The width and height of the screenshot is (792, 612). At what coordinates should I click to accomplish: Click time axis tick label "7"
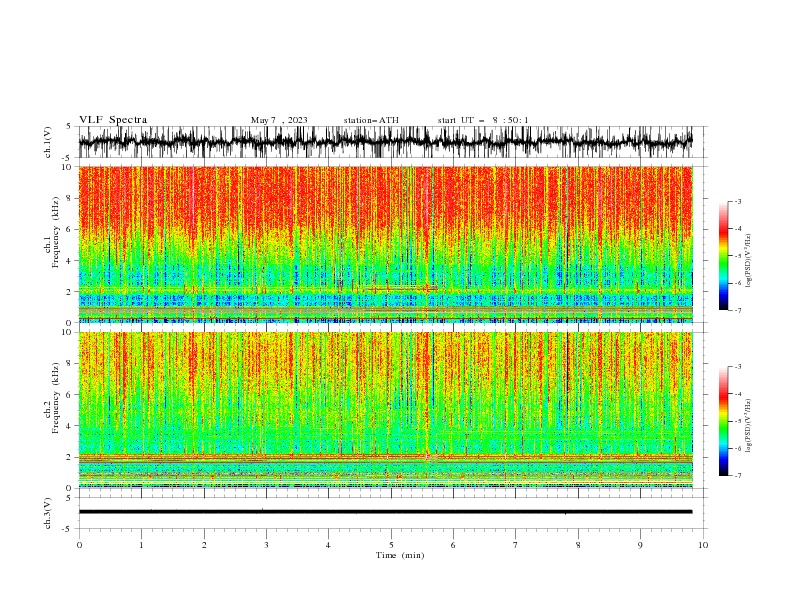pyautogui.click(x=516, y=545)
